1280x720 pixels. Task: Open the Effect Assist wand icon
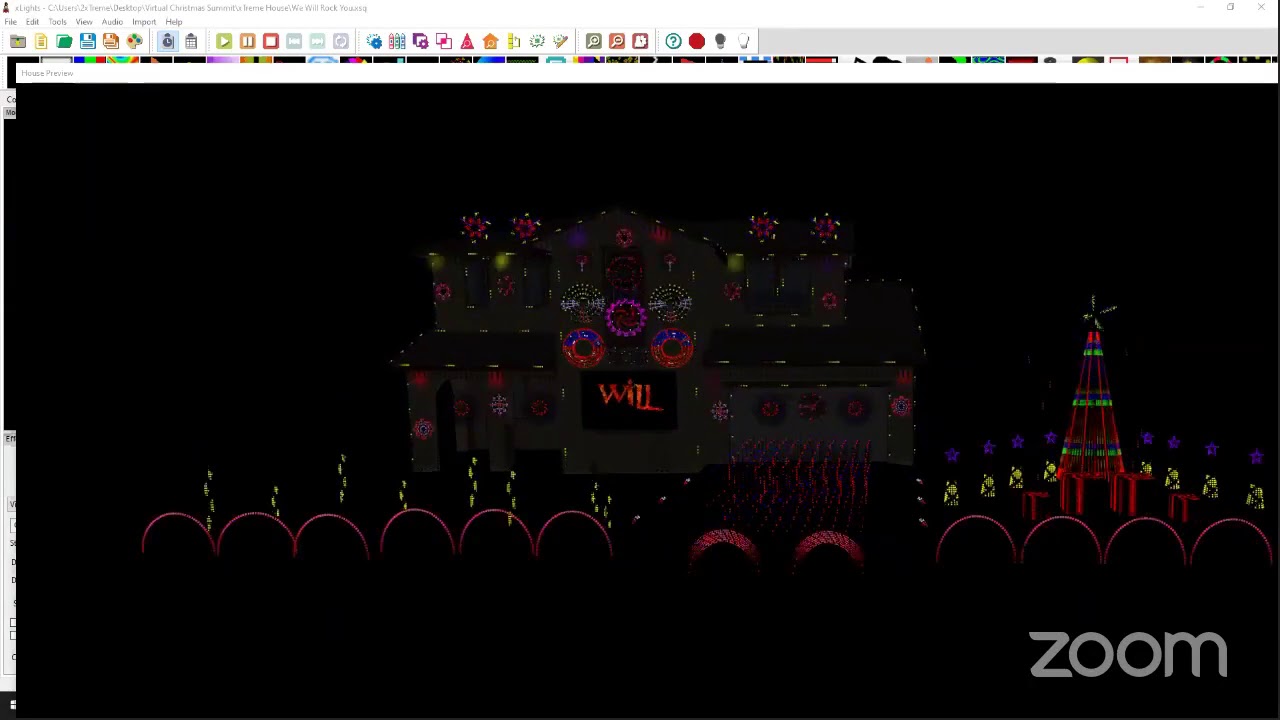(560, 41)
